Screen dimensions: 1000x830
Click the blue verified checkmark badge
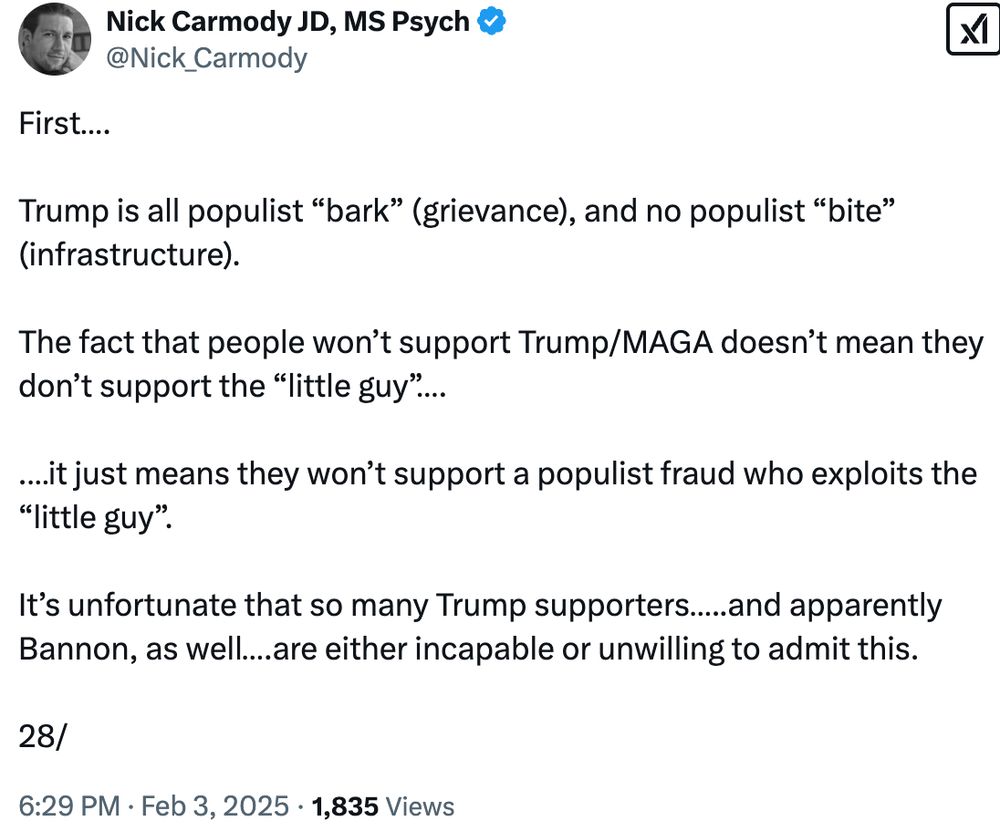click(x=492, y=22)
